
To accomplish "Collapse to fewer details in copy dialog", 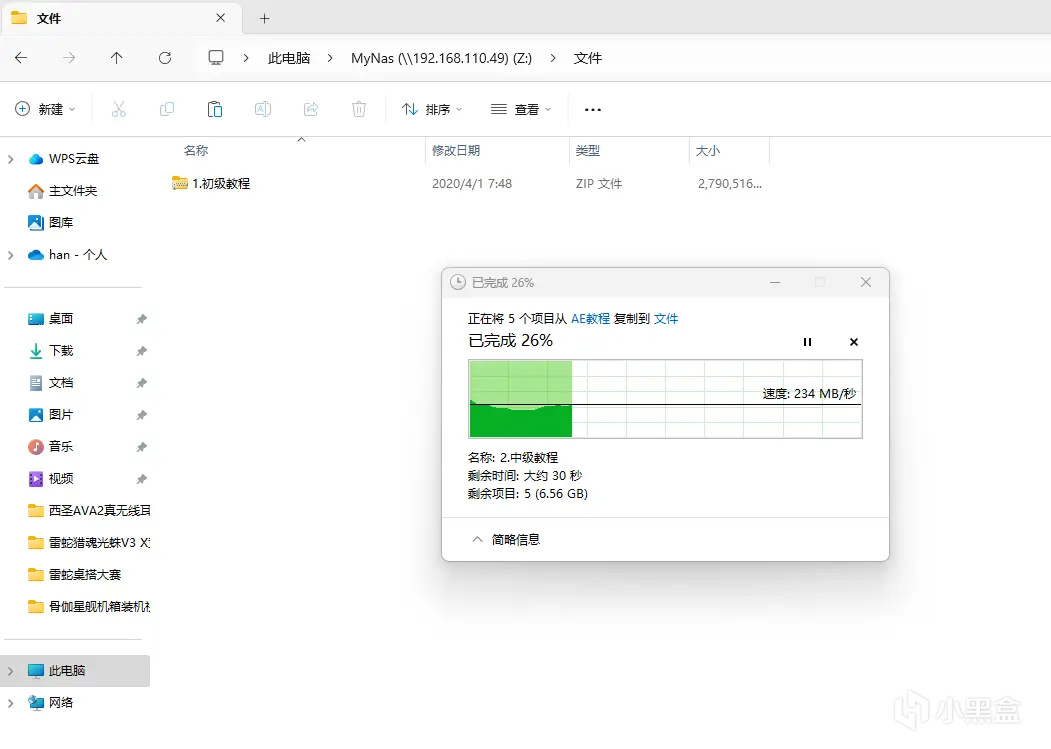I will coord(506,540).
